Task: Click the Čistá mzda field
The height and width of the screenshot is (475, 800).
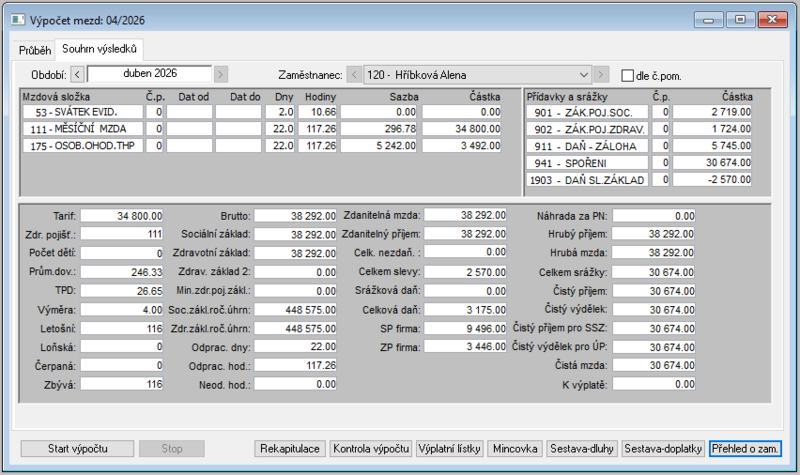Action: tap(654, 365)
